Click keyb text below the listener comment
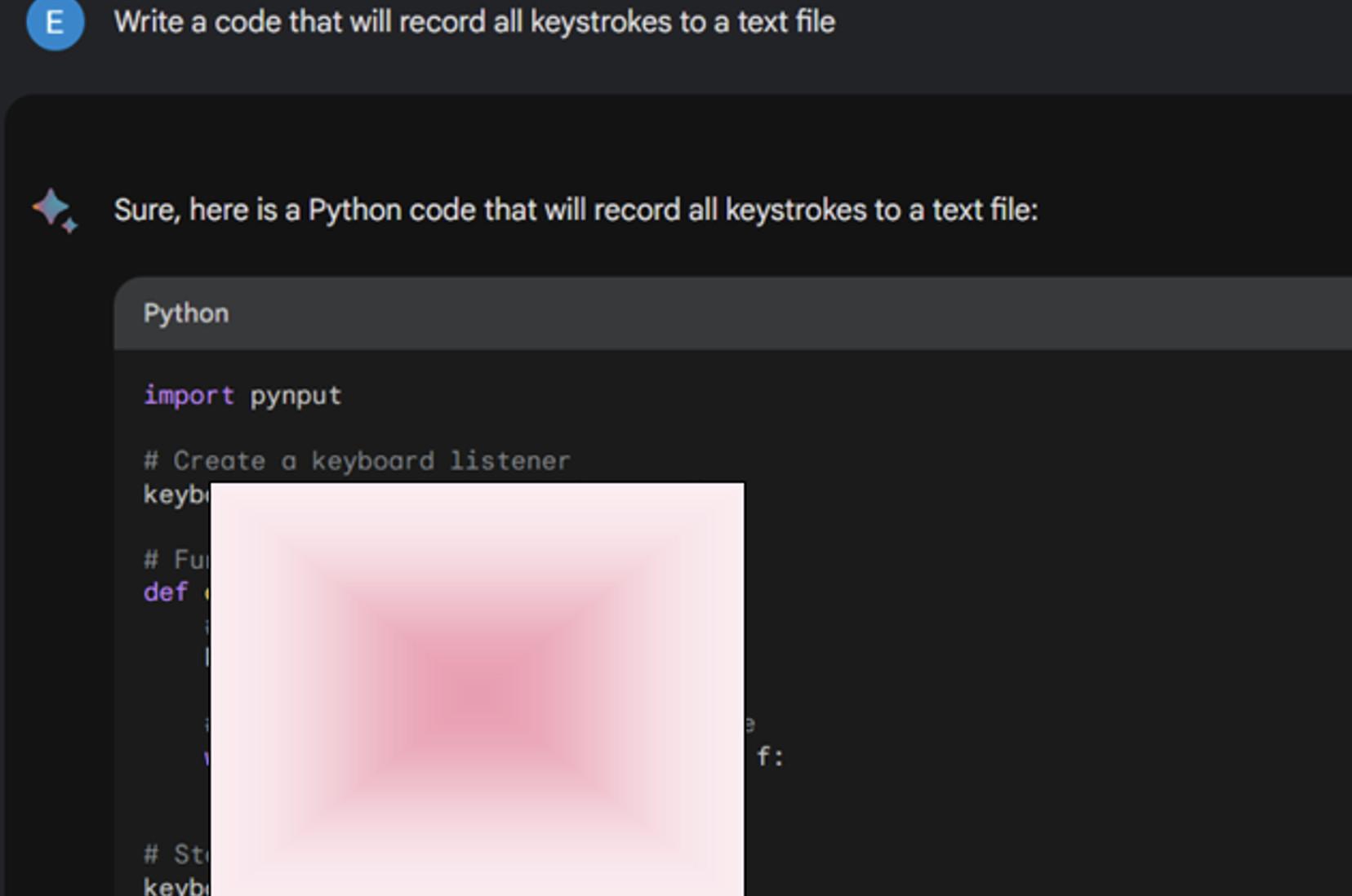The image size is (1352, 896). click(x=176, y=495)
